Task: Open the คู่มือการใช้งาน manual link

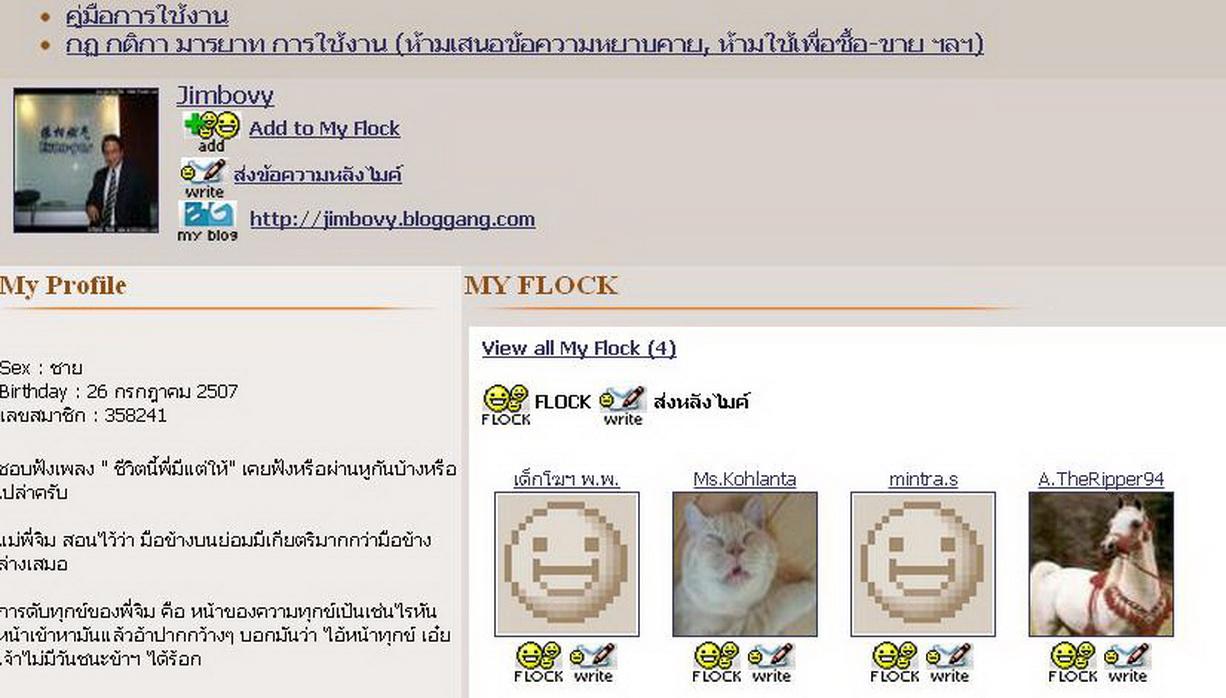Action: tap(147, 16)
